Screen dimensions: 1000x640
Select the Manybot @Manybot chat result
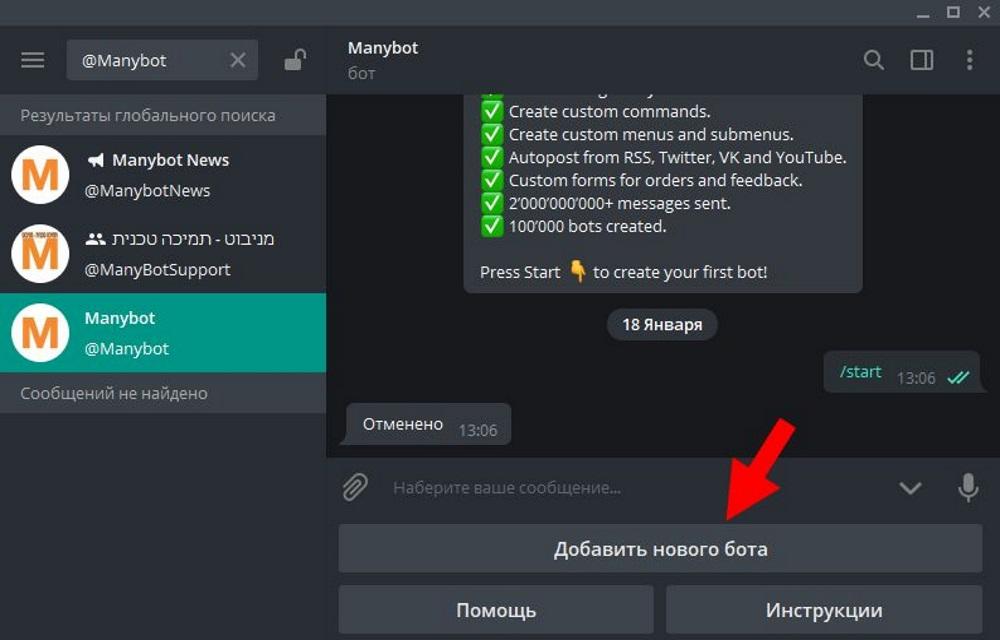click(x=163, y=333)
